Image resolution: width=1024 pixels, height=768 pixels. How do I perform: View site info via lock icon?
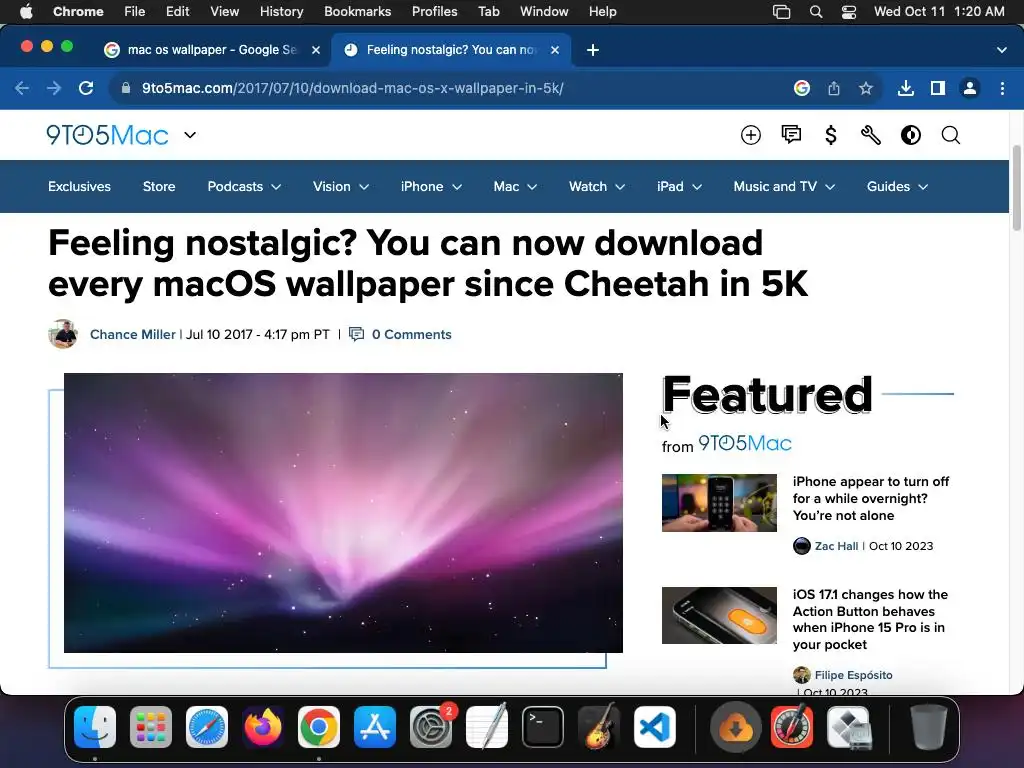[x=126, y=88]
